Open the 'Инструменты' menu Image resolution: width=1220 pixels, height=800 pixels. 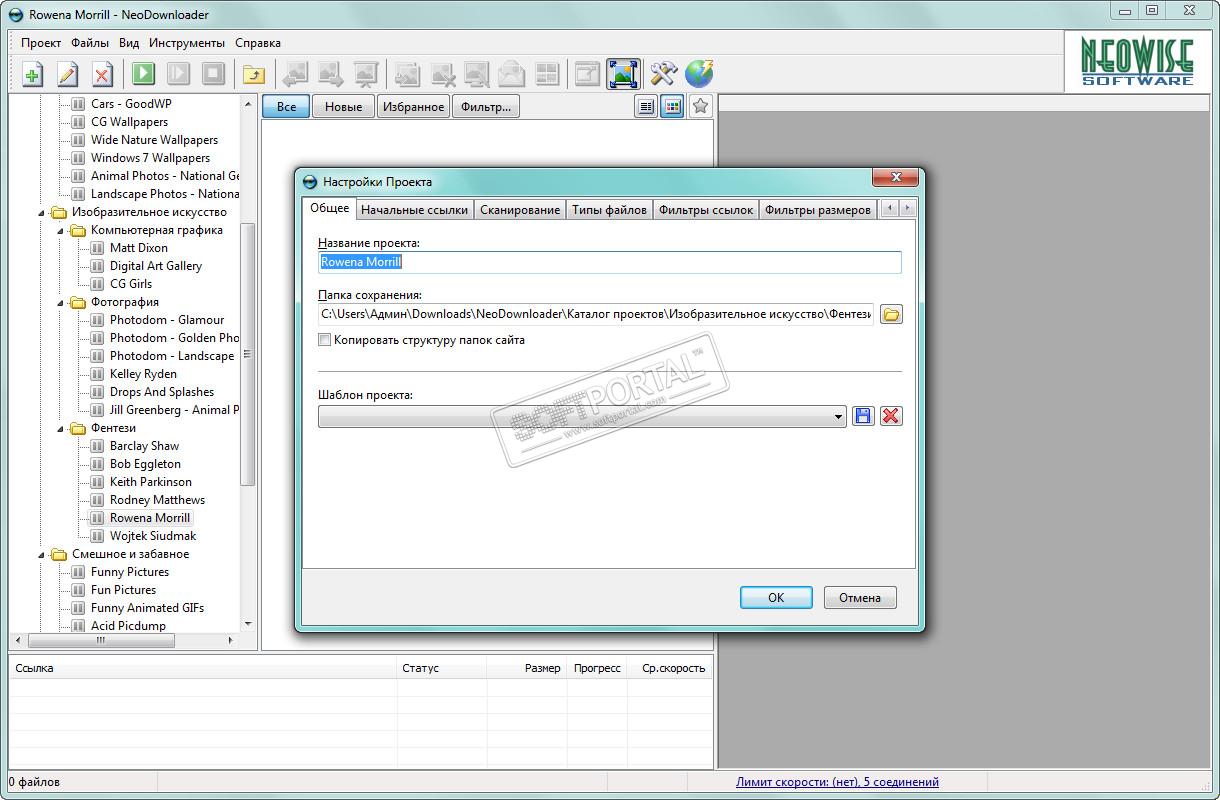(187, 43)
